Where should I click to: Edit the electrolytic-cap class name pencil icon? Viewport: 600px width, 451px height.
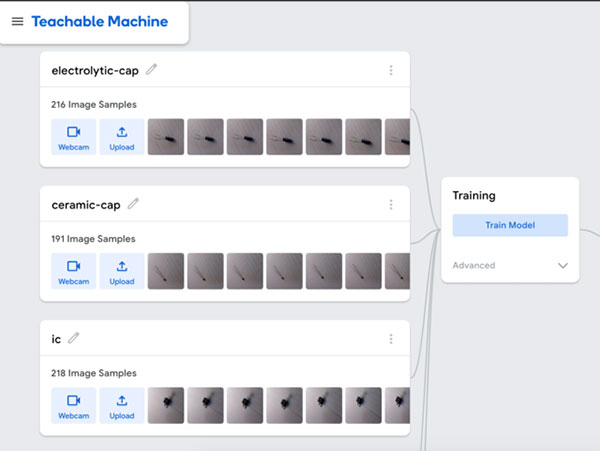tap(152, 70)
